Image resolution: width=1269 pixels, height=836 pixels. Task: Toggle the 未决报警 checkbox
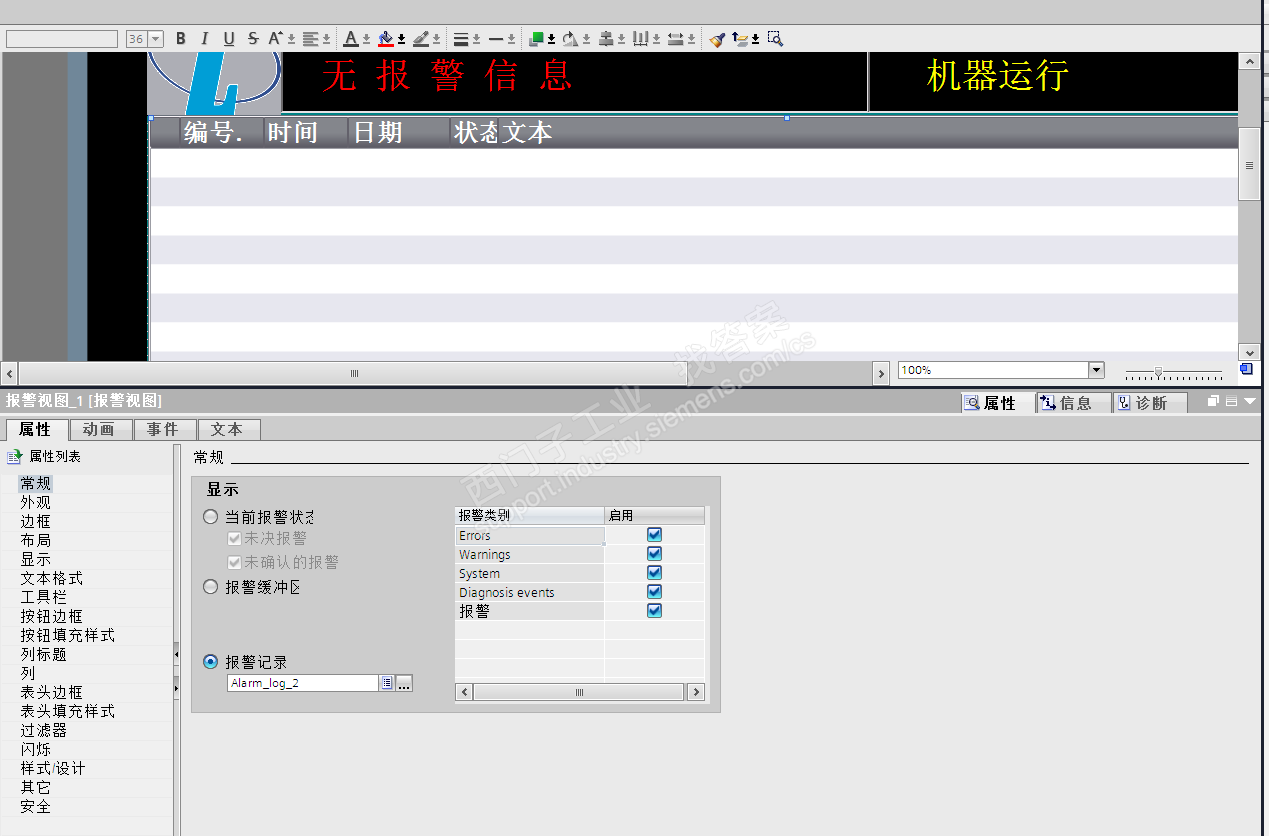coord(235,538)
